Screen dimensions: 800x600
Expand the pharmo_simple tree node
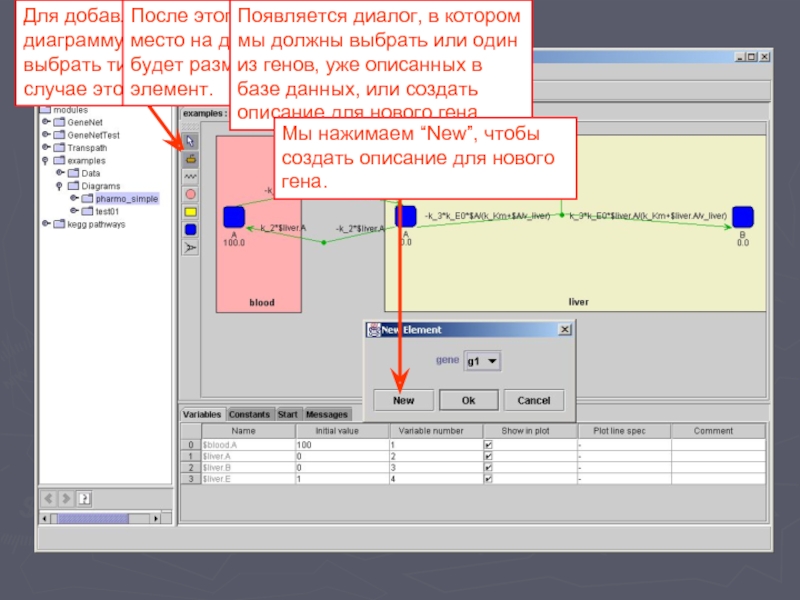(74, 198)
